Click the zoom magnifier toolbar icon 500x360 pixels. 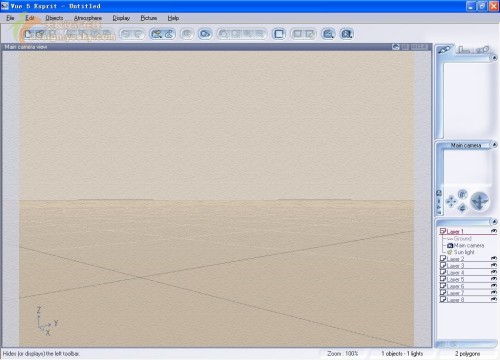328,34
